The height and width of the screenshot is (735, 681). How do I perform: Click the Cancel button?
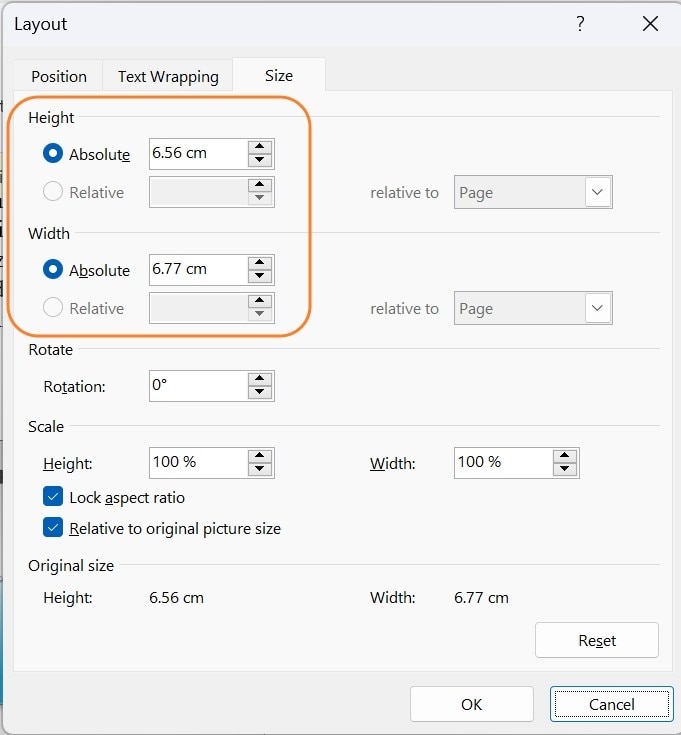611,704
